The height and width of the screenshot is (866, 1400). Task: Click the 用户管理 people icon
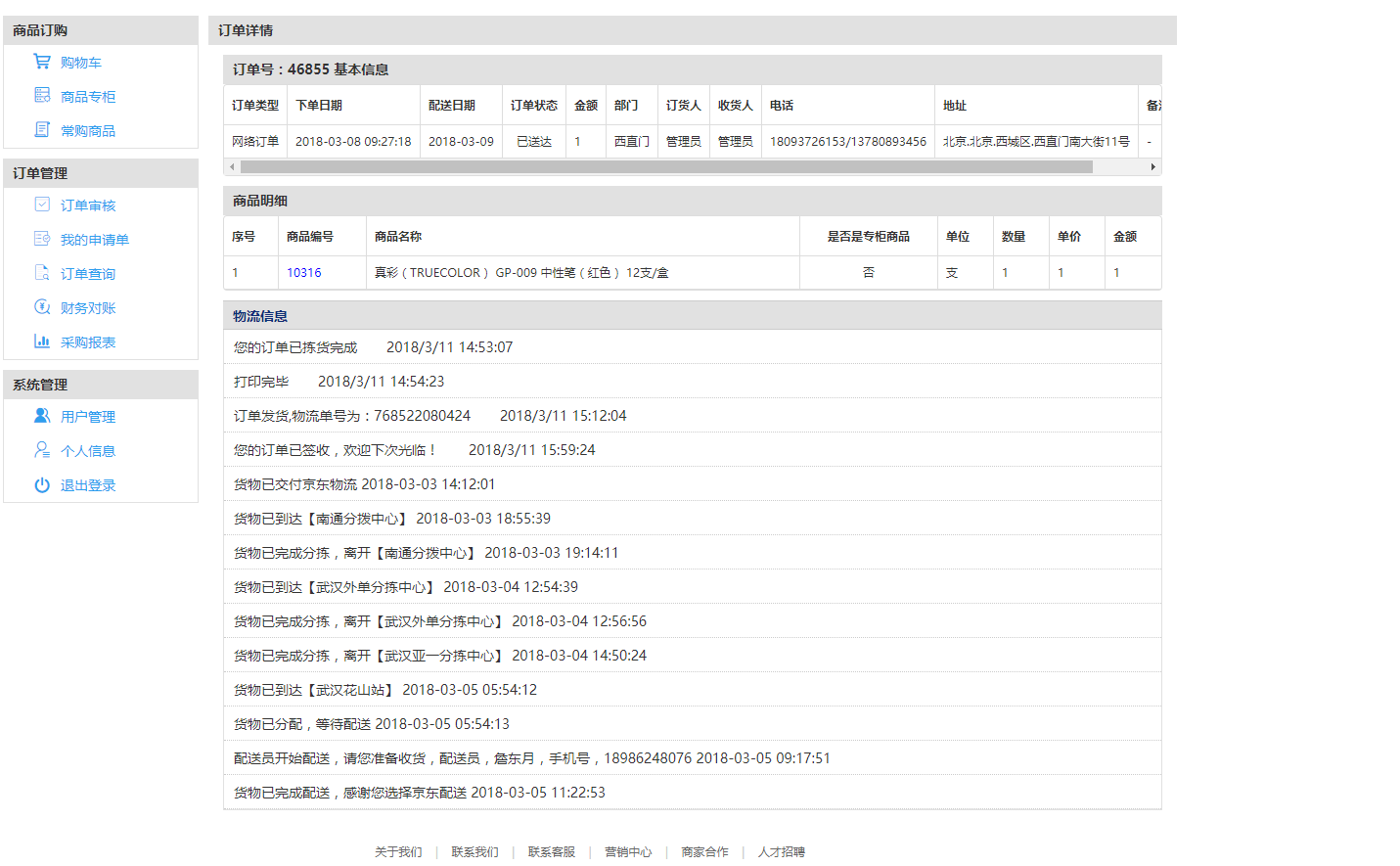(42, 415)
